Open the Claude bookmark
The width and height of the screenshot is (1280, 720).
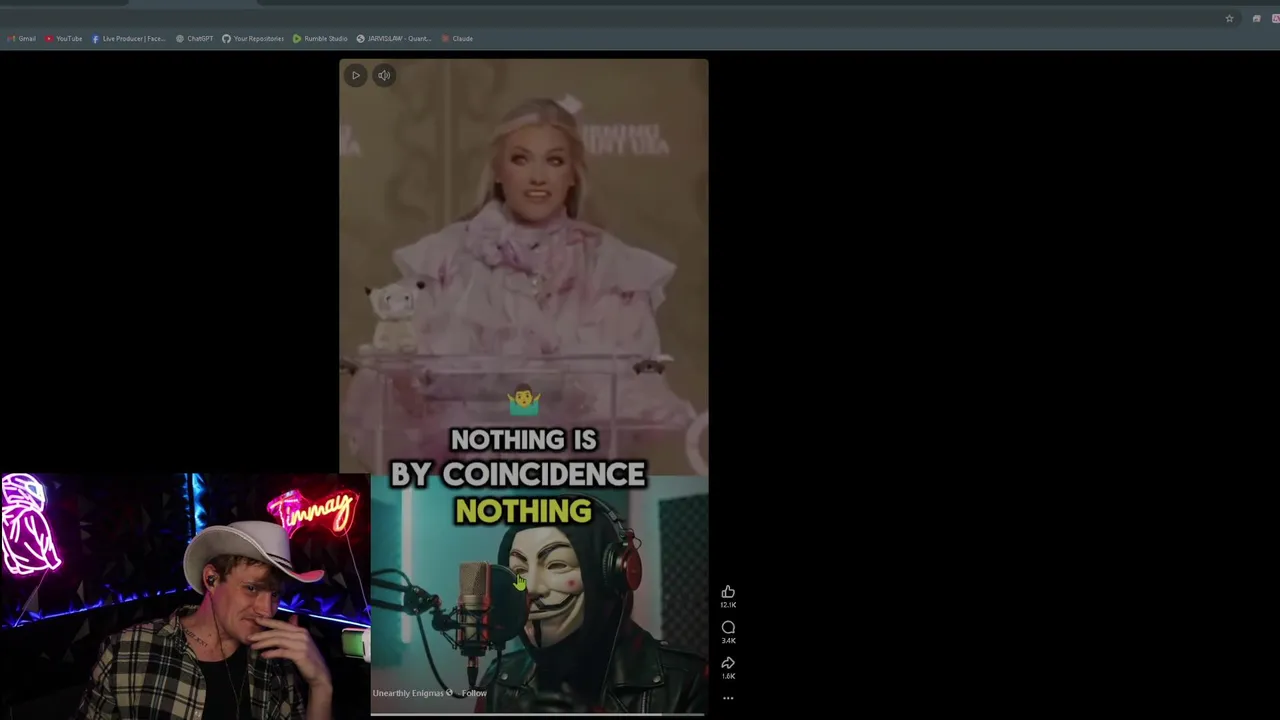[x=457, y=38]
